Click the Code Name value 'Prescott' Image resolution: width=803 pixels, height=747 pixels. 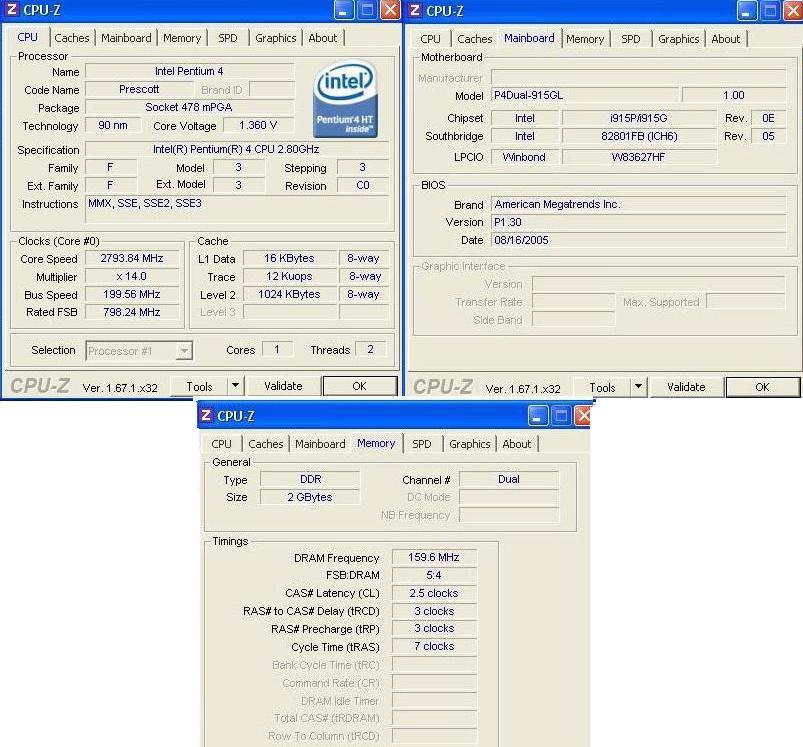(x=139, y=89)
